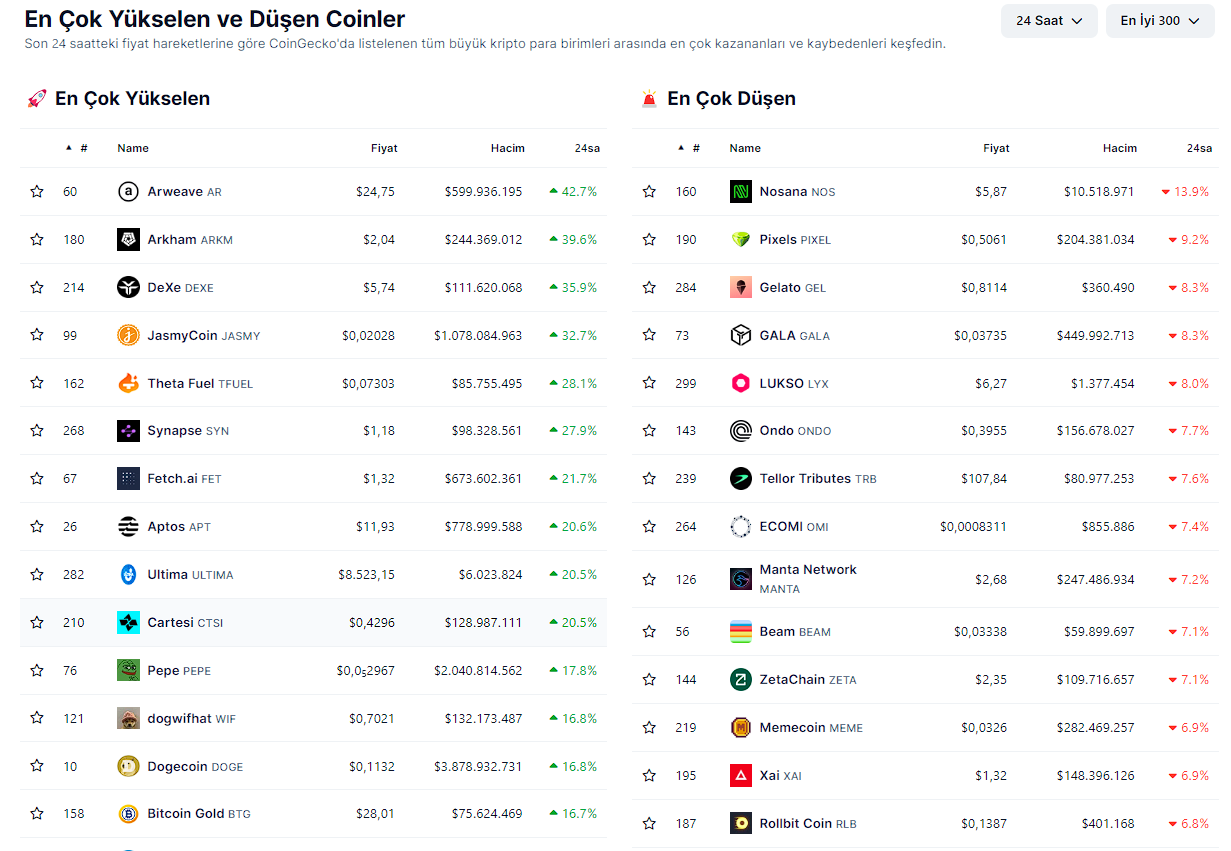This screenshot has width=1231, height=851.
Task: Sort losers by 24sa column header
Action: 1199,148
